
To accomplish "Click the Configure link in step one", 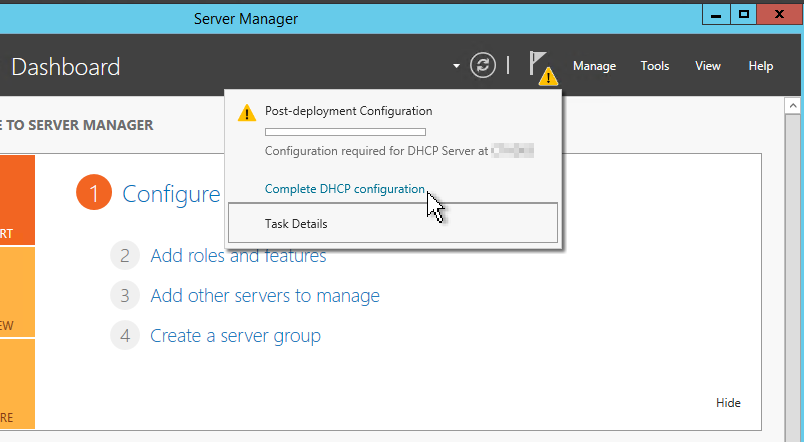I will [171, 194].
